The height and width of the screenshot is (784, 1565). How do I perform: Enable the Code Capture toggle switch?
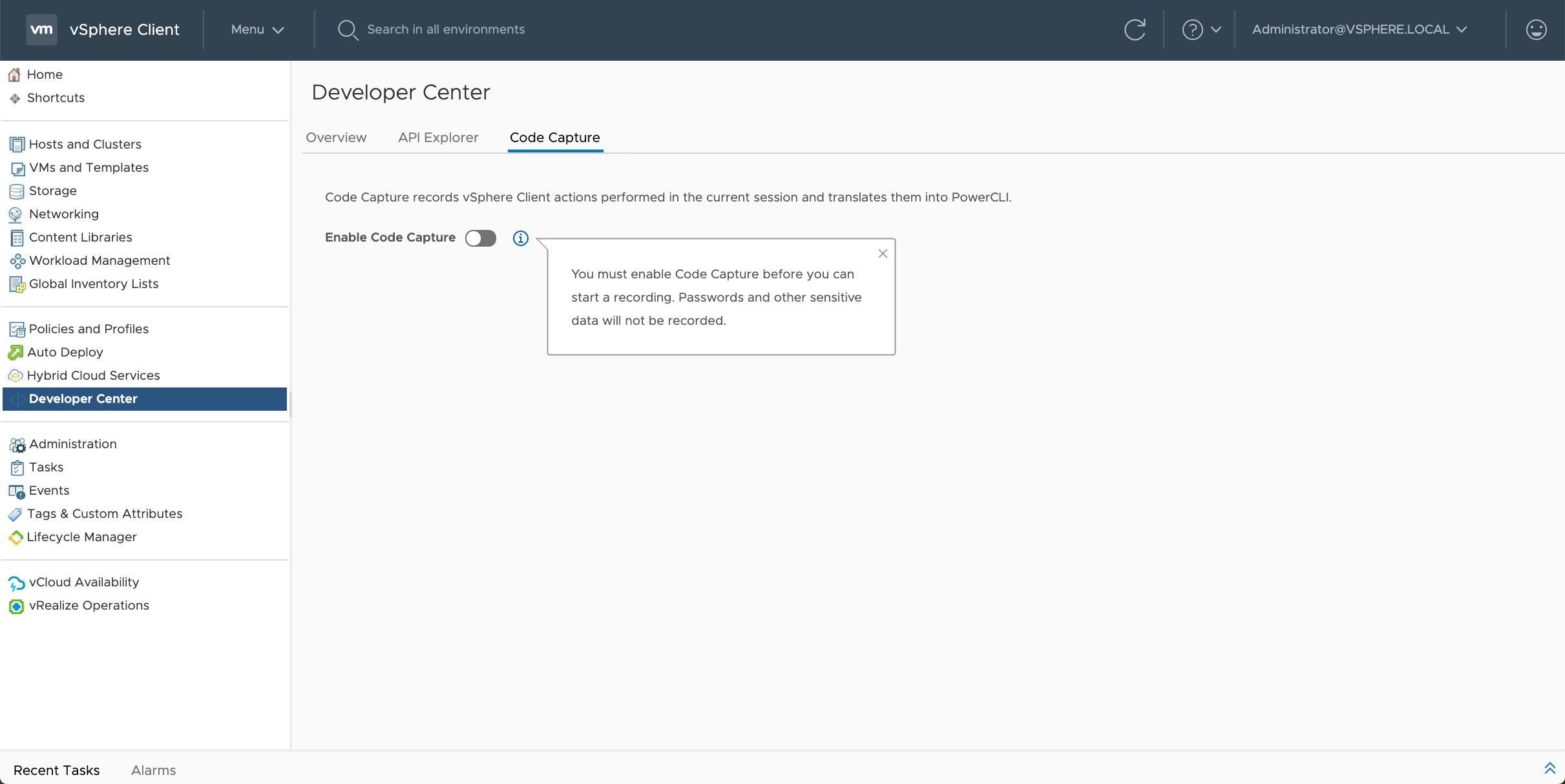tap(481, 238)
